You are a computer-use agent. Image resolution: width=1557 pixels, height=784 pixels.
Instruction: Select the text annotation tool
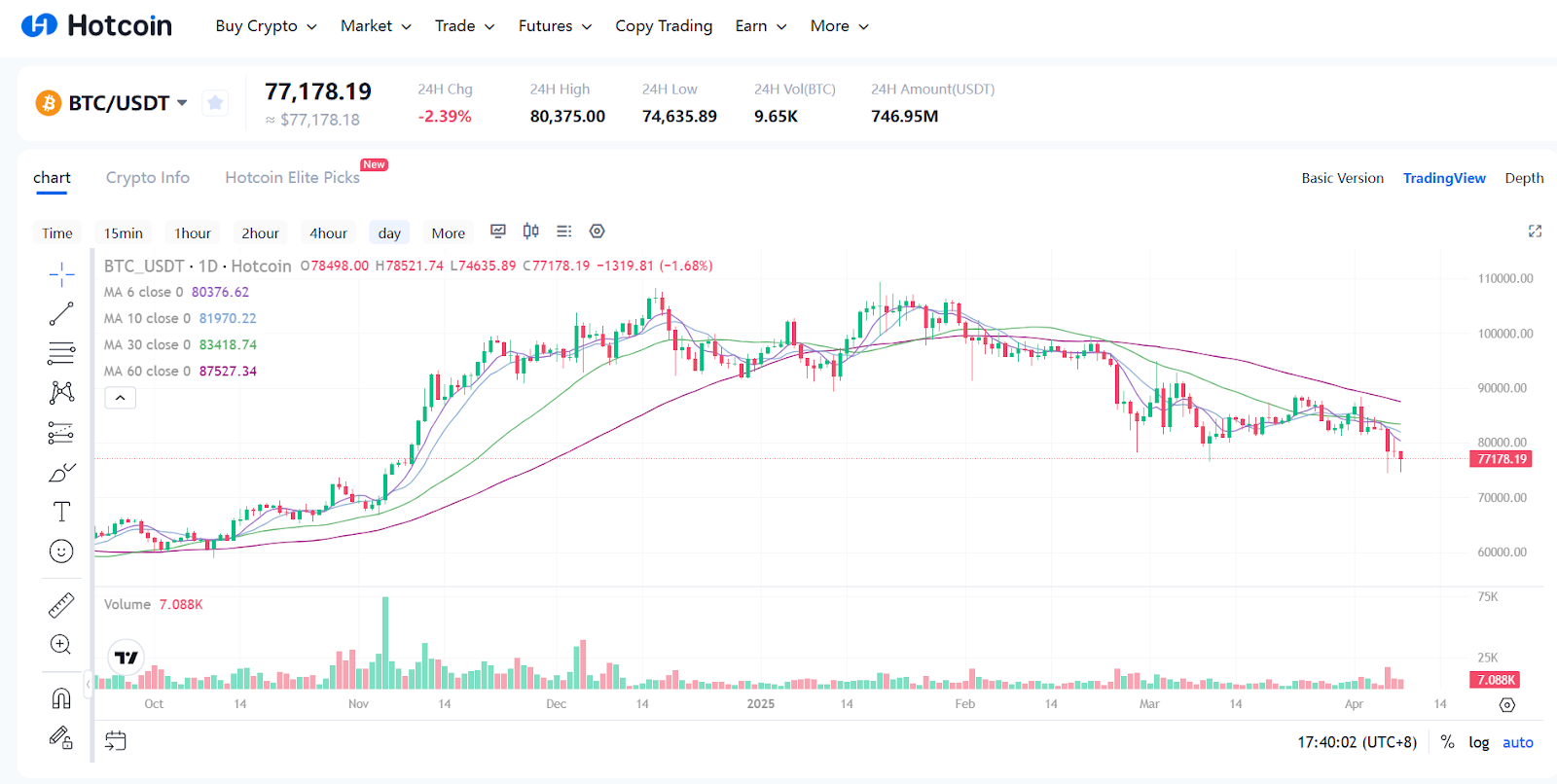[61, 512]
